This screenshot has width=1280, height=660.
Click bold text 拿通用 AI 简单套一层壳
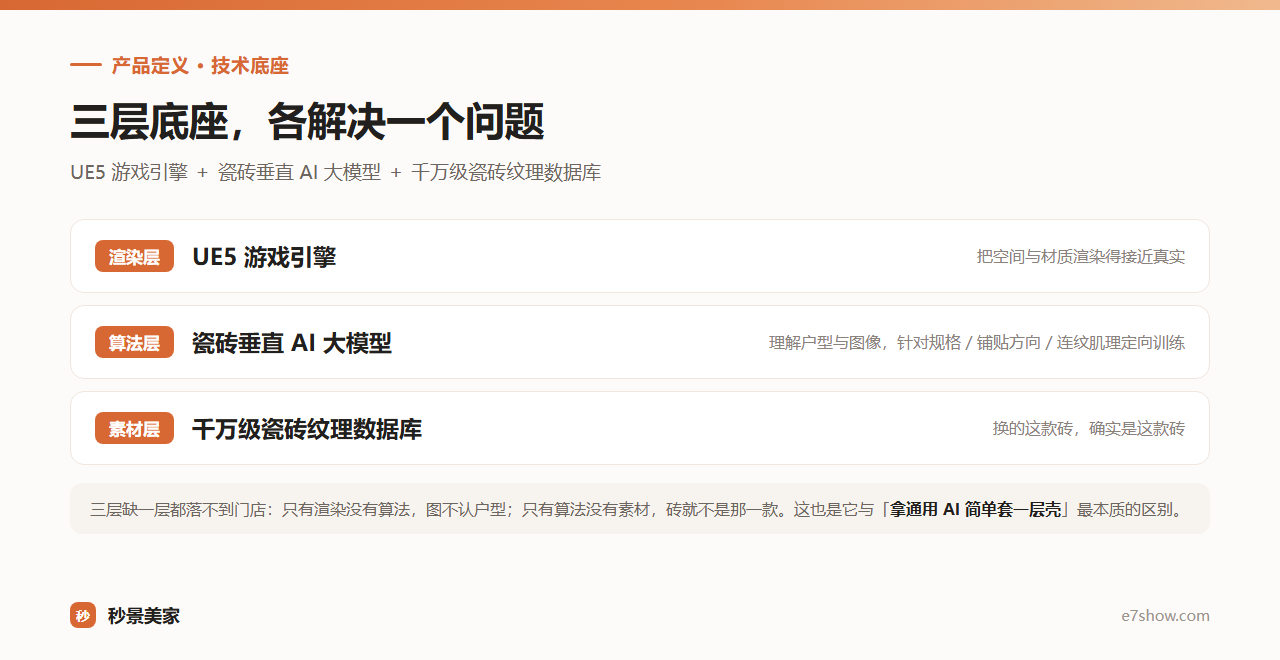click(x=975, y=509)
